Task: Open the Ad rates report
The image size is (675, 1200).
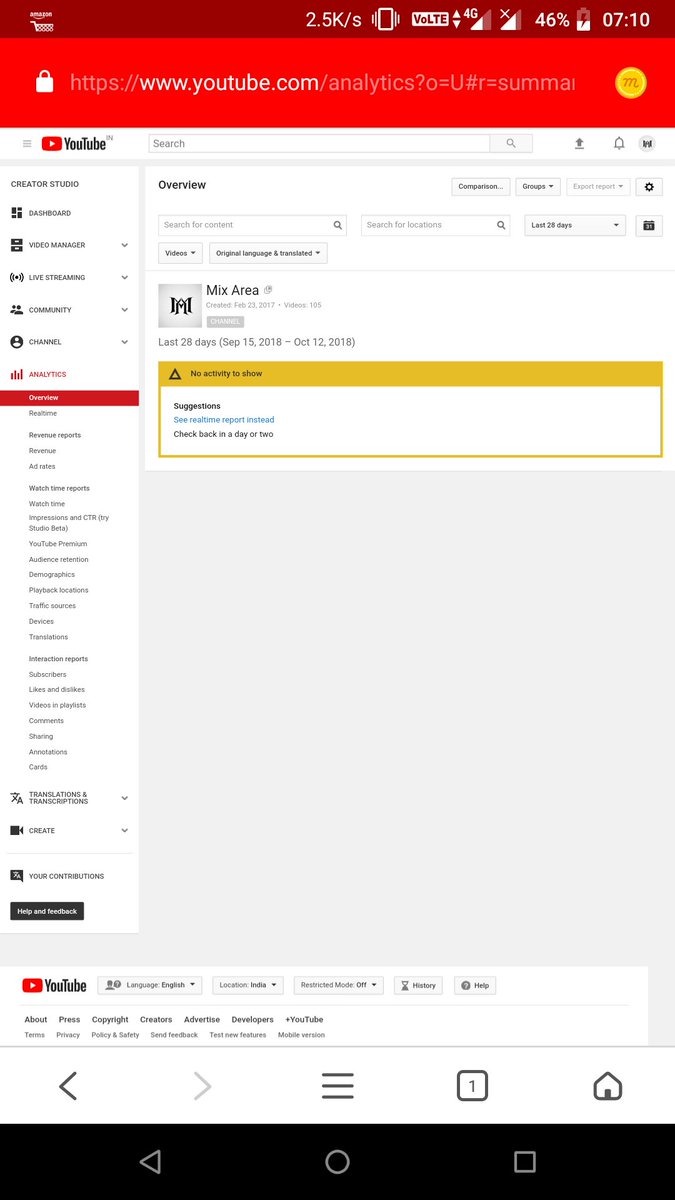Action: point(42,467)
